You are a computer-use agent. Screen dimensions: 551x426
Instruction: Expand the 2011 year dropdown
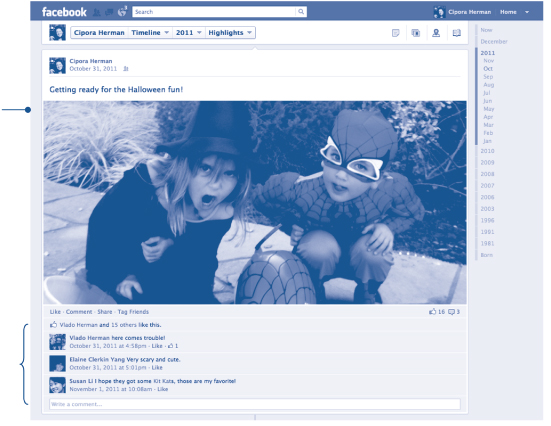[199, 32]
